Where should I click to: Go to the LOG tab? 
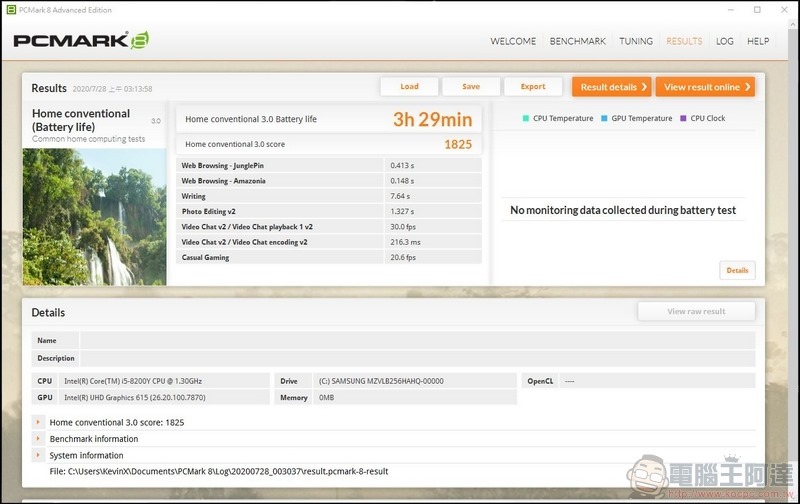point(725,41)
